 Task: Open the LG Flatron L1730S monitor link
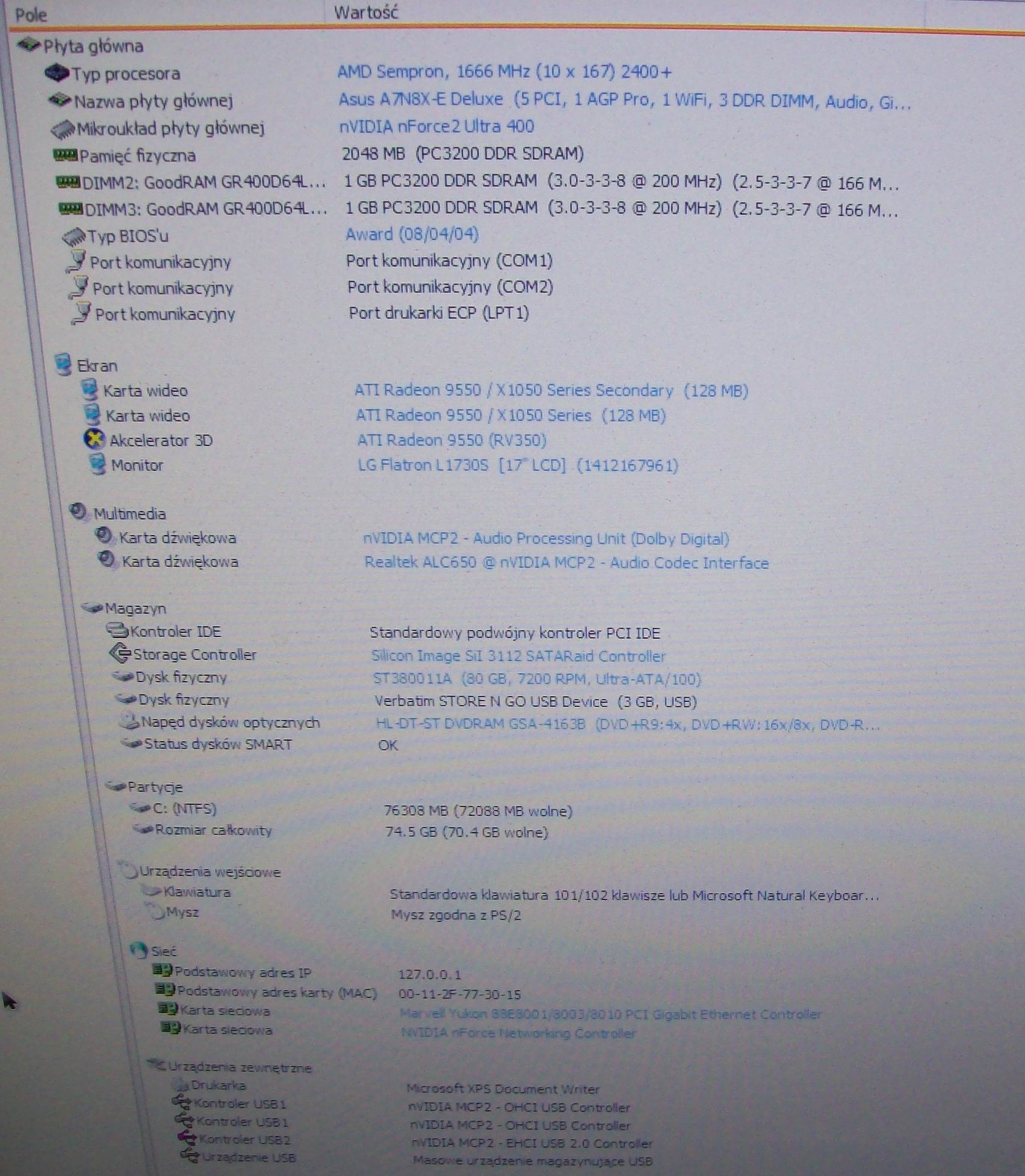coord(518,465)
